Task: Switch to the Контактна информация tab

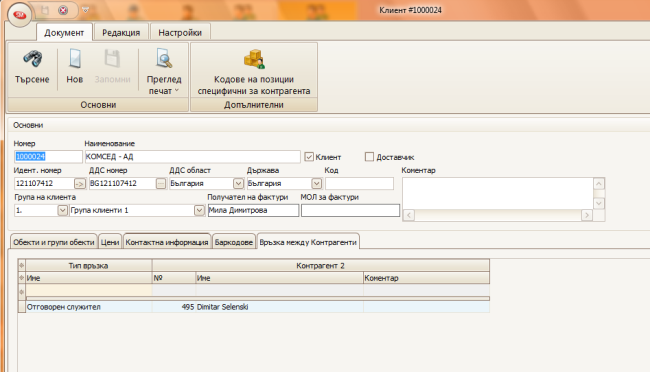Action: point(167,242)
